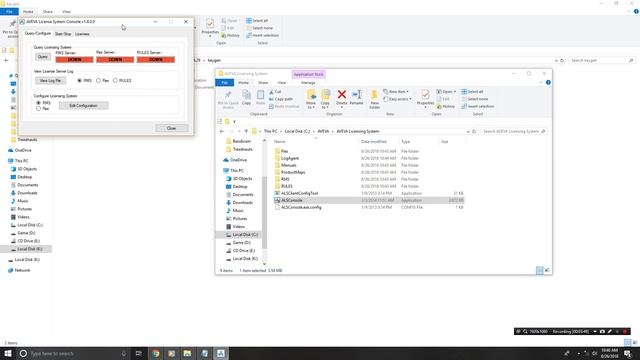Click Close button in License Console dialog

tap(171, 128)
